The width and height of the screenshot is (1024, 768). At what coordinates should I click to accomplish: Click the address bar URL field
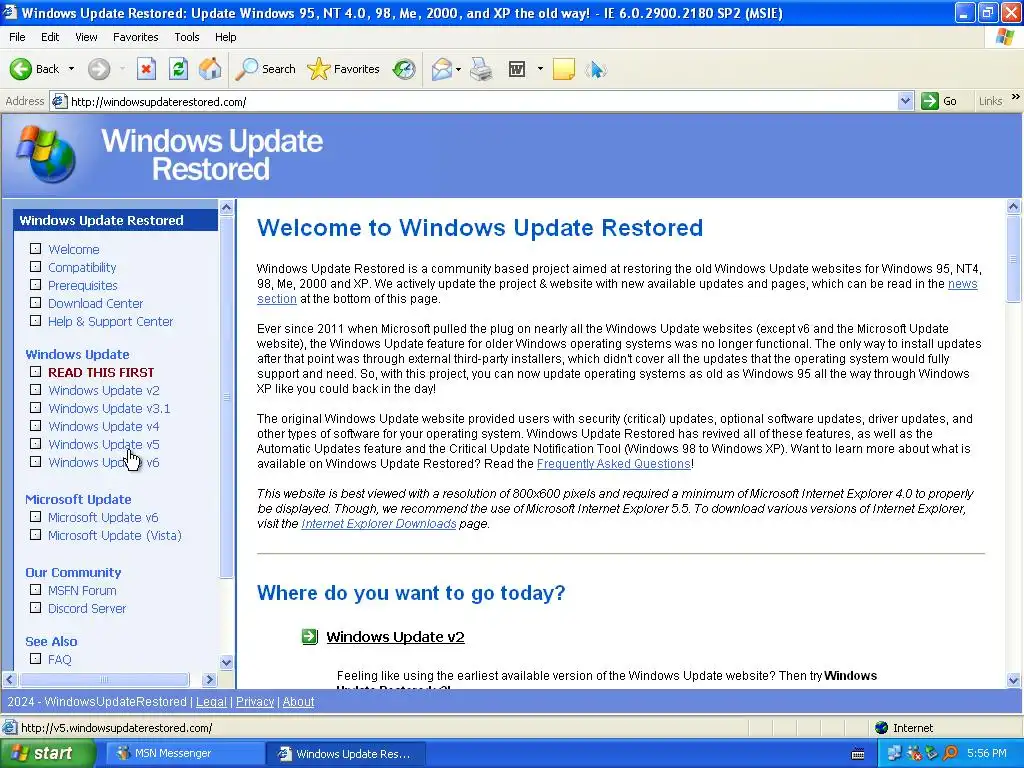[482, 101]
